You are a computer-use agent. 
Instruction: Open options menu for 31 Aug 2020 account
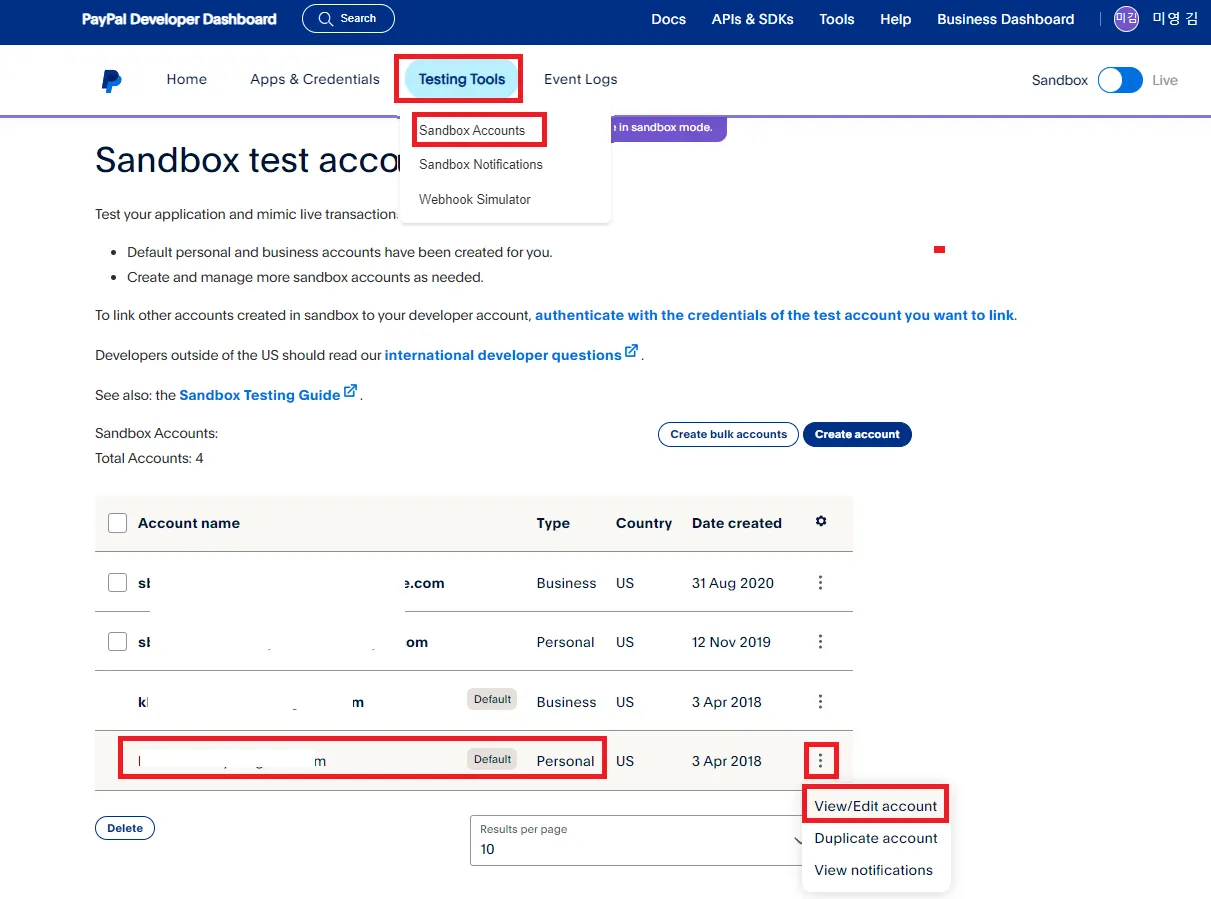[x=820, y=582]
